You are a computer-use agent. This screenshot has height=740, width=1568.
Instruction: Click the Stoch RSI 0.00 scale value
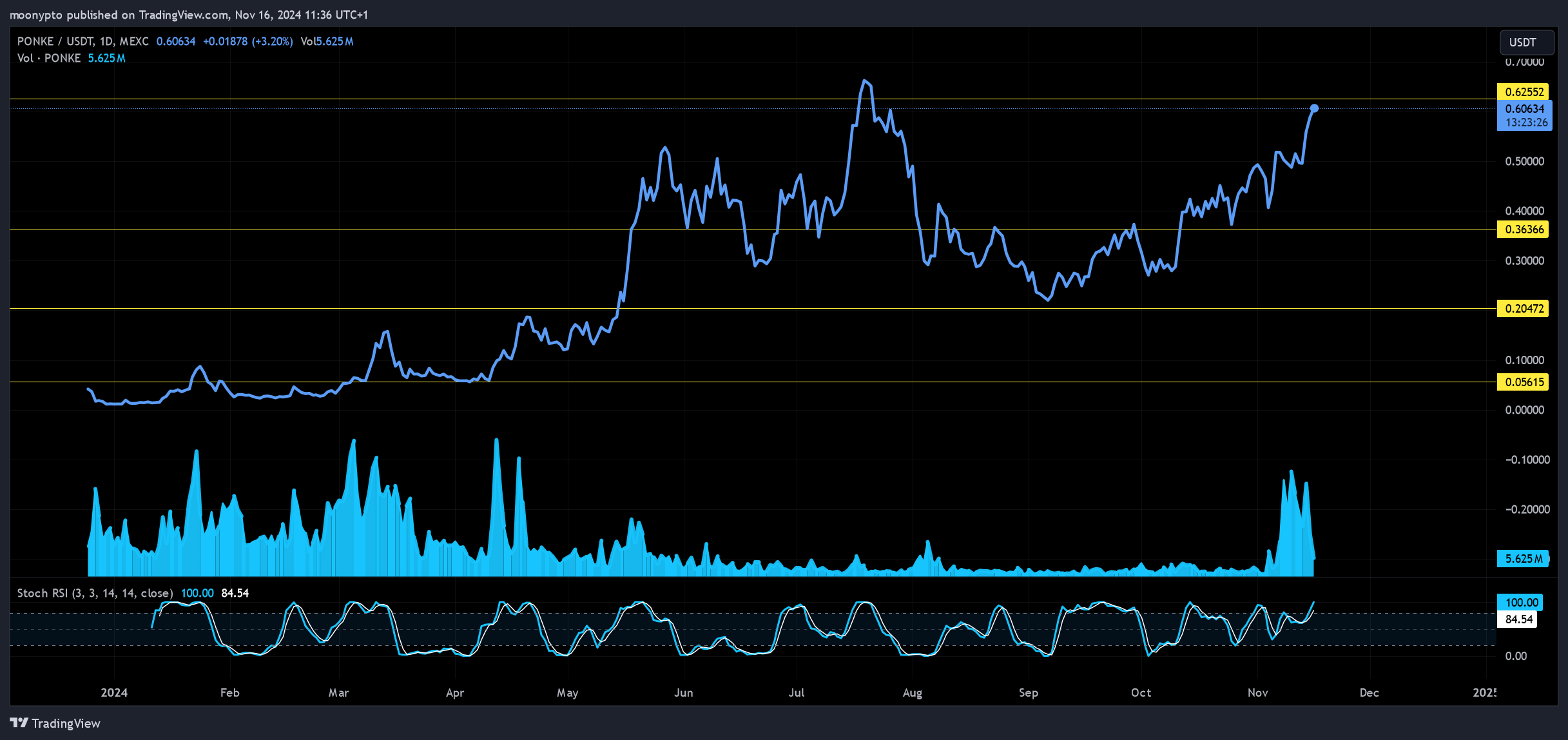click(1516, 656)
